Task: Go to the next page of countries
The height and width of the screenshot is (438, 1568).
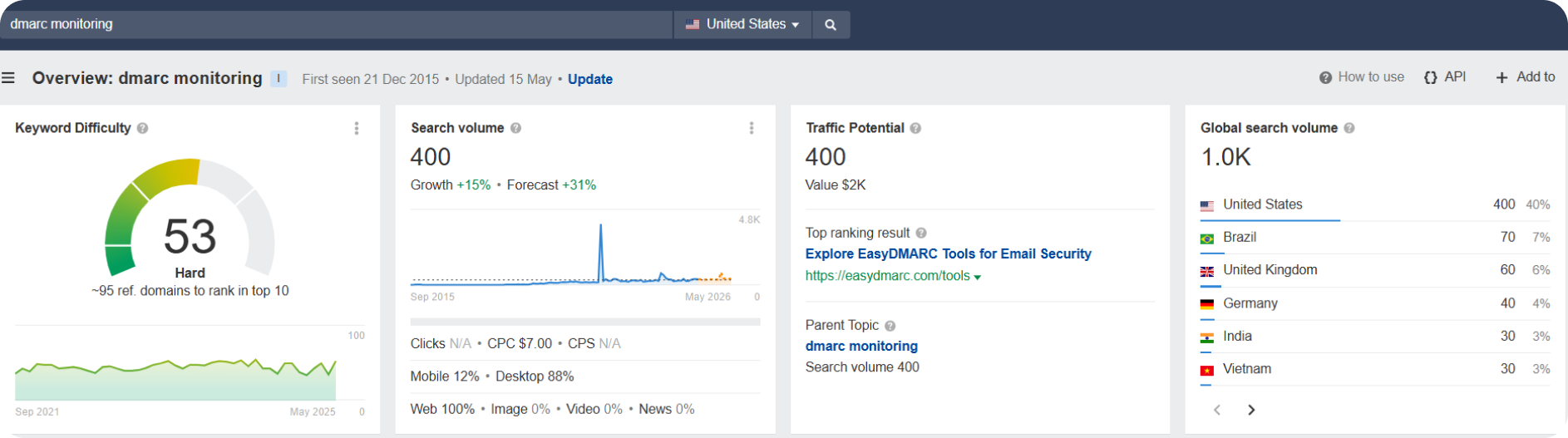Action: [x=1251, y=410]
